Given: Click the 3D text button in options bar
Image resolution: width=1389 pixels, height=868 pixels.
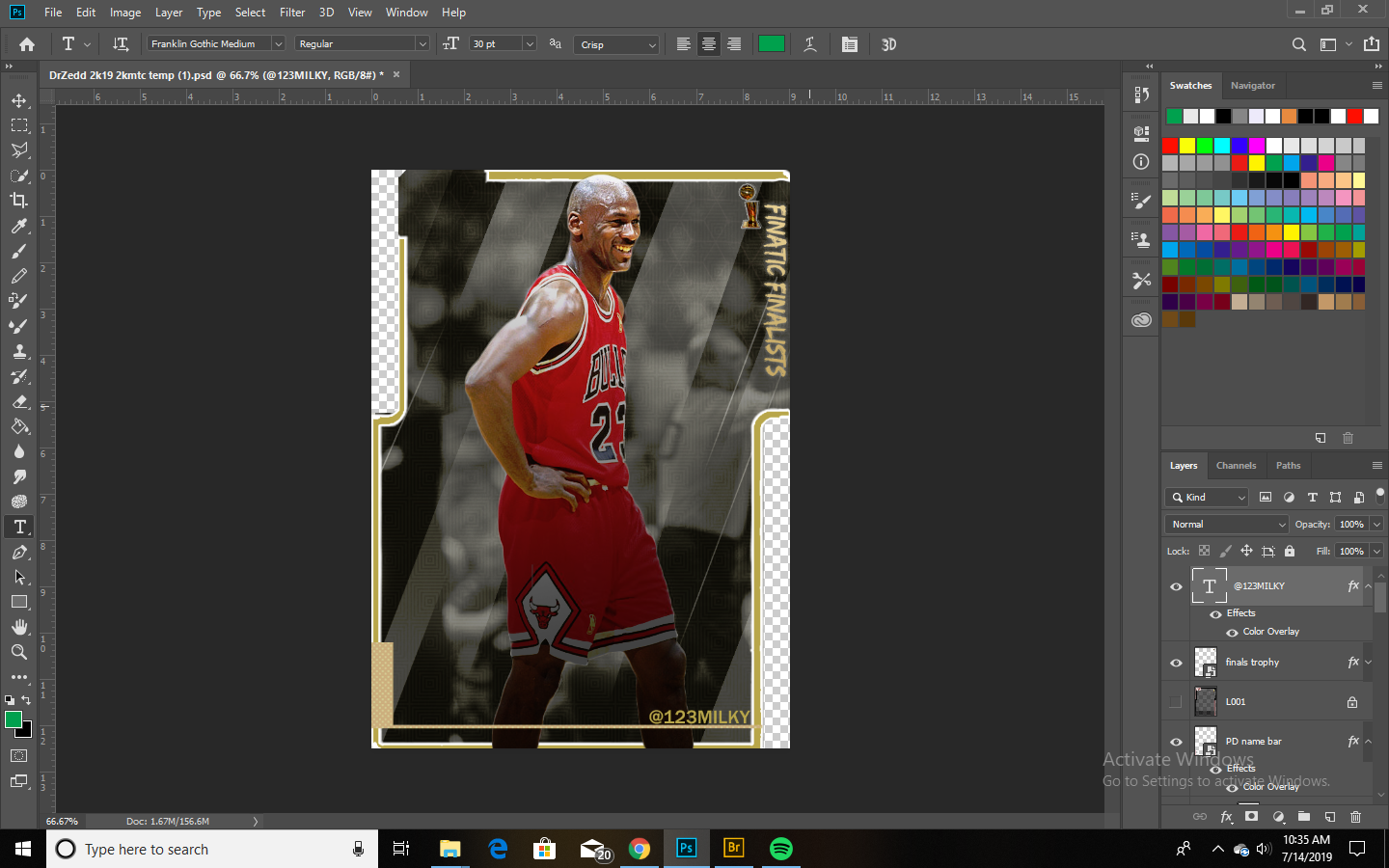Looking at the screenshot, I should coord(888,44).
